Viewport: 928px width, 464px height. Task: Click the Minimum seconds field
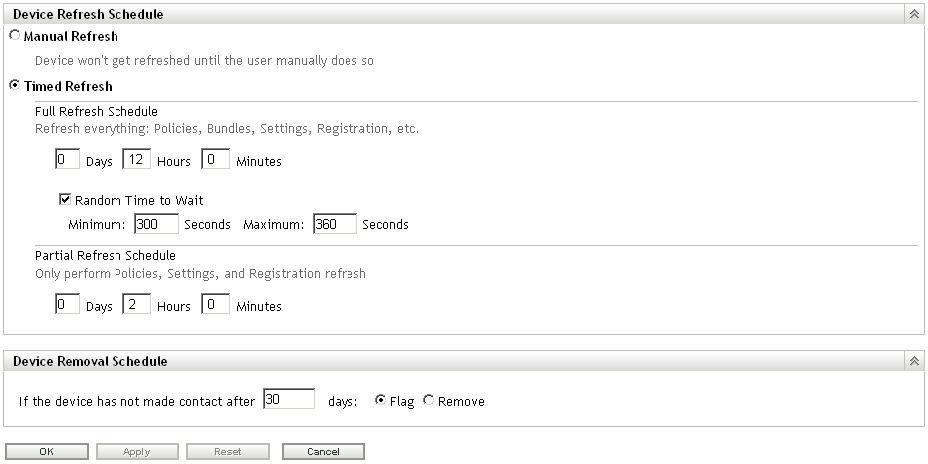pos(156,224)
